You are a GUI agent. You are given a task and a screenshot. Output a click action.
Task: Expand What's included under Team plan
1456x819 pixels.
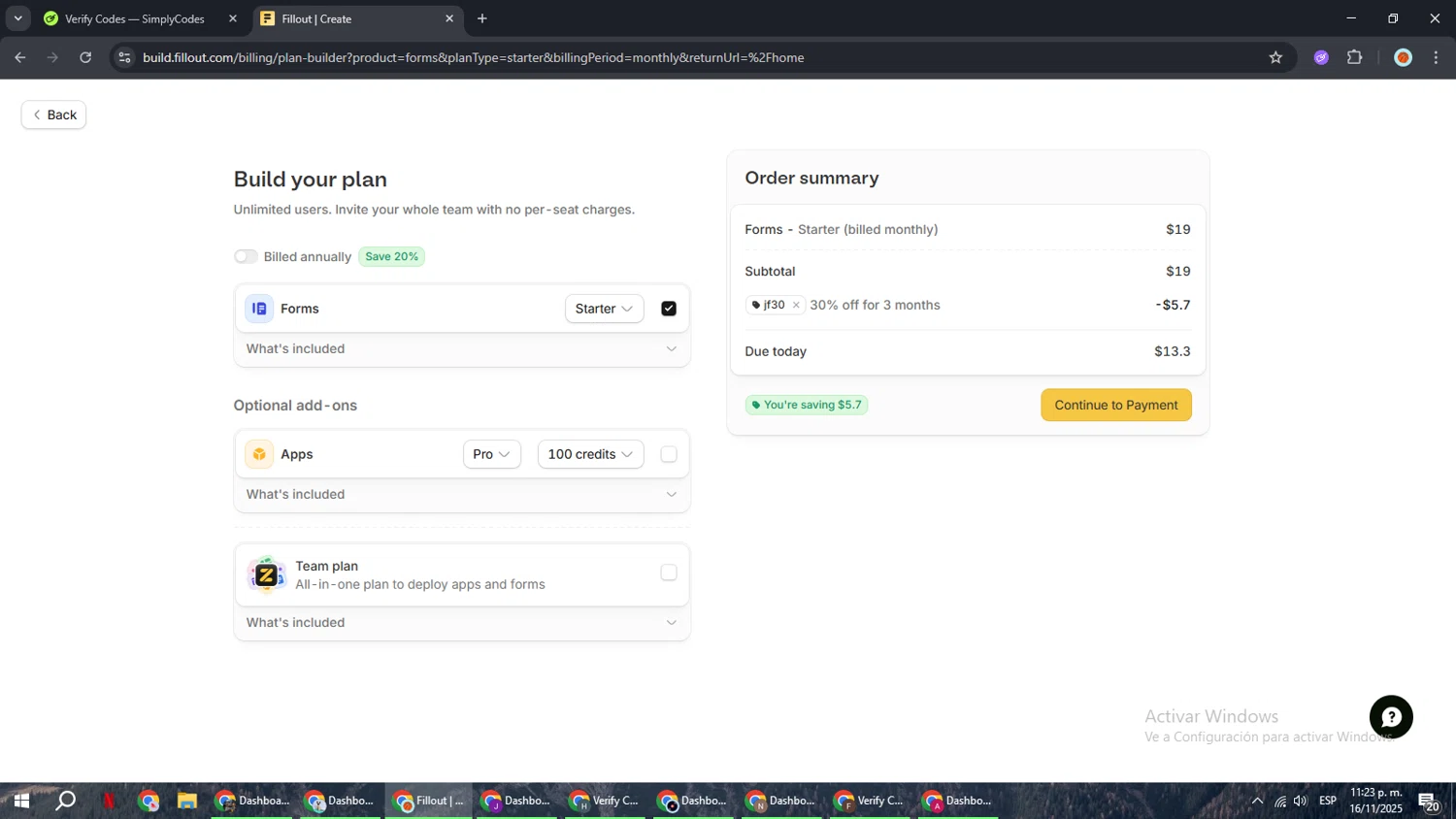[x=462, y=623]
